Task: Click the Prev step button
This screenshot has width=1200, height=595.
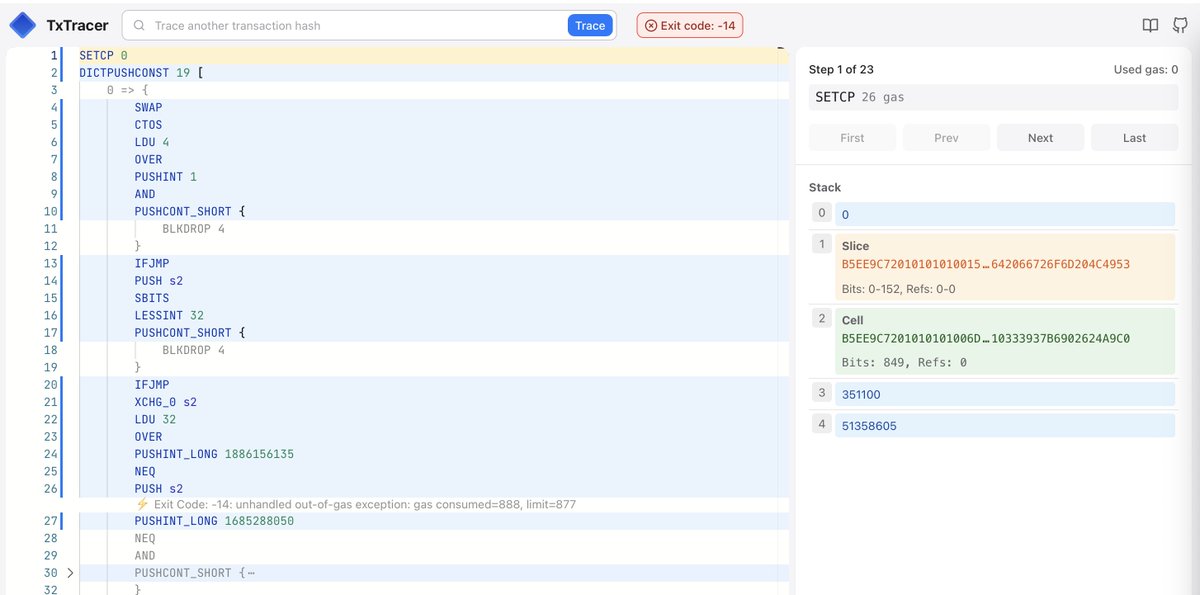Action: 946,138
